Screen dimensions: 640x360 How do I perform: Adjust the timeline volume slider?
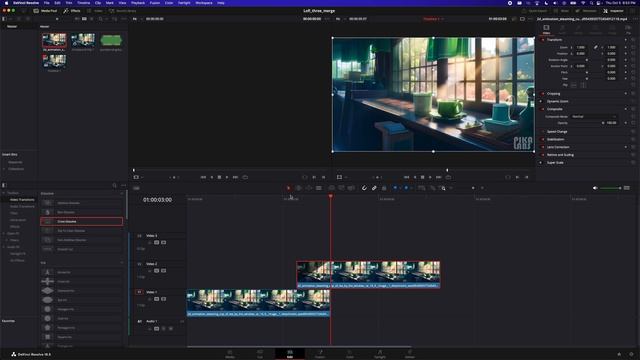(x=610, y=188)
